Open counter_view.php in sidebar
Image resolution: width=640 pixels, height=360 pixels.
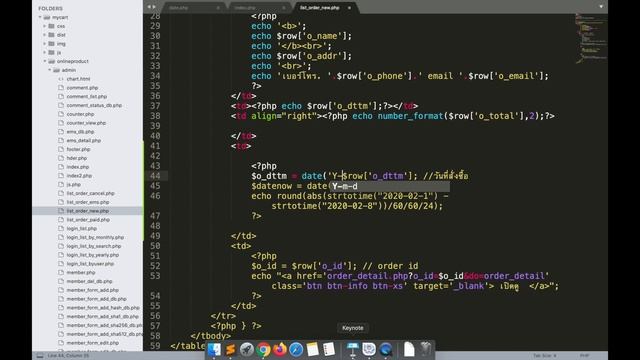point(86,123)
